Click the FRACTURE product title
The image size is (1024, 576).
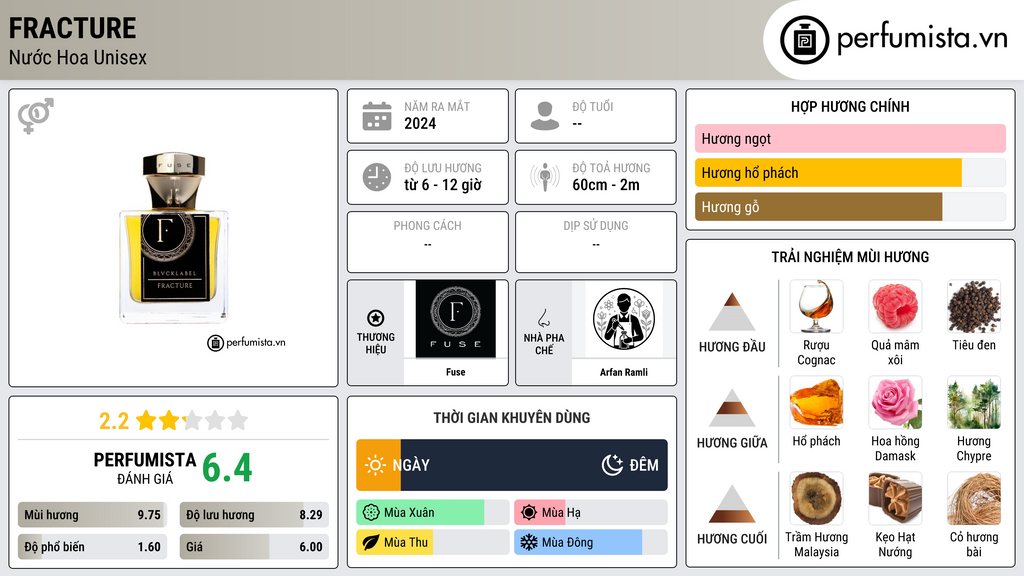click(72, 28)
